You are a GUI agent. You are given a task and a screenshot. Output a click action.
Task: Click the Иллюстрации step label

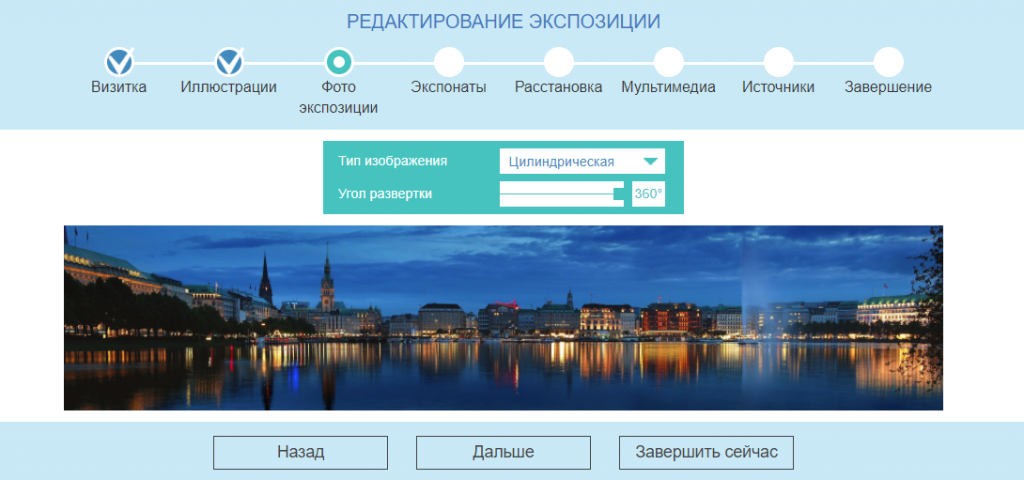tap(229, 87)
